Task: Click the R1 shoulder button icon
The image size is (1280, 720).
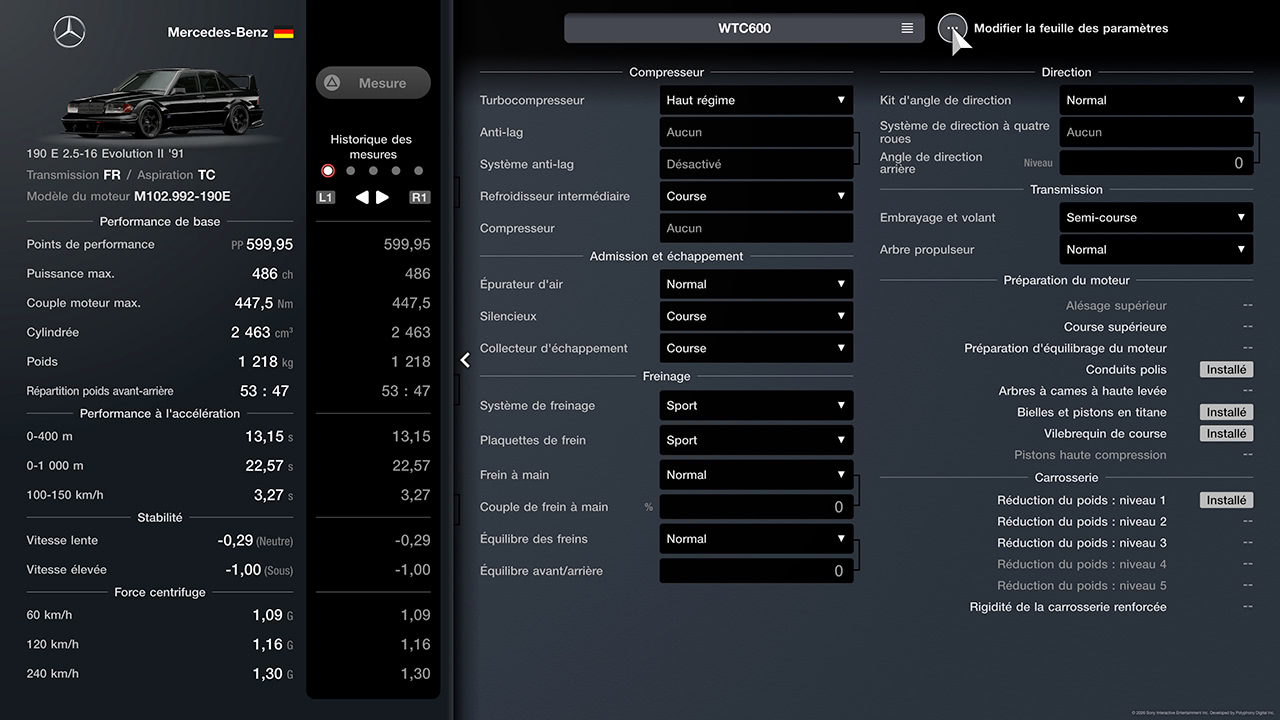Action: pyautogui.click(x=420, y=197)
